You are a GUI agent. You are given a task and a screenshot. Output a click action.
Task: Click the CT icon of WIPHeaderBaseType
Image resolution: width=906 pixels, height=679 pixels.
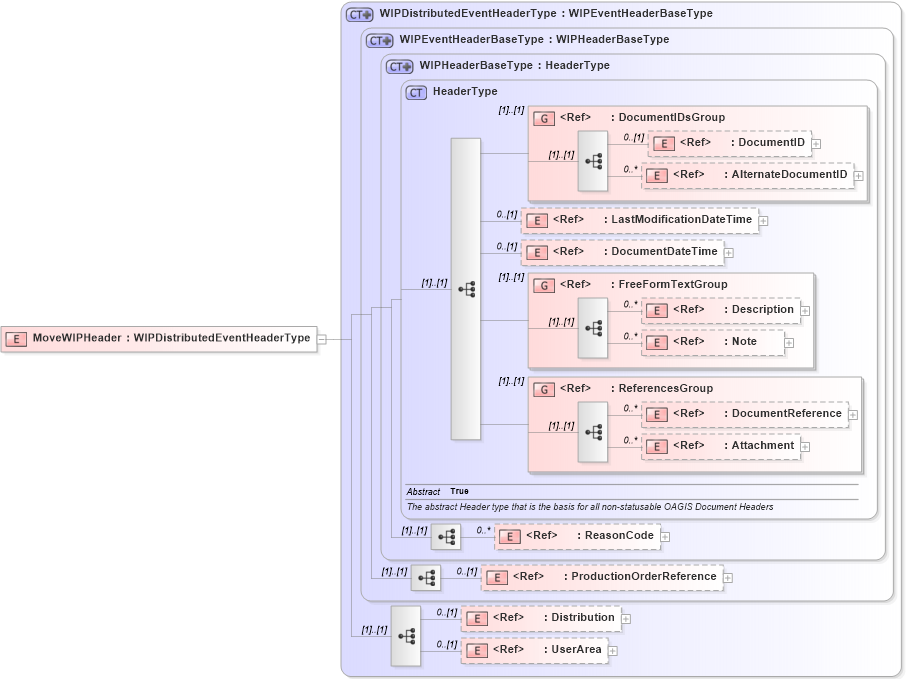[x=398, y=66]
